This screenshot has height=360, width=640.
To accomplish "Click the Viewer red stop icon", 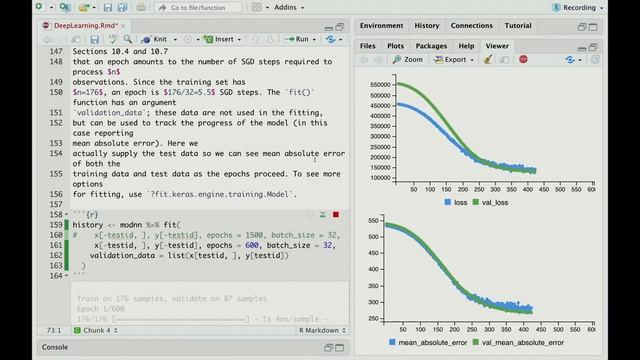I will [x=523, y=60].
